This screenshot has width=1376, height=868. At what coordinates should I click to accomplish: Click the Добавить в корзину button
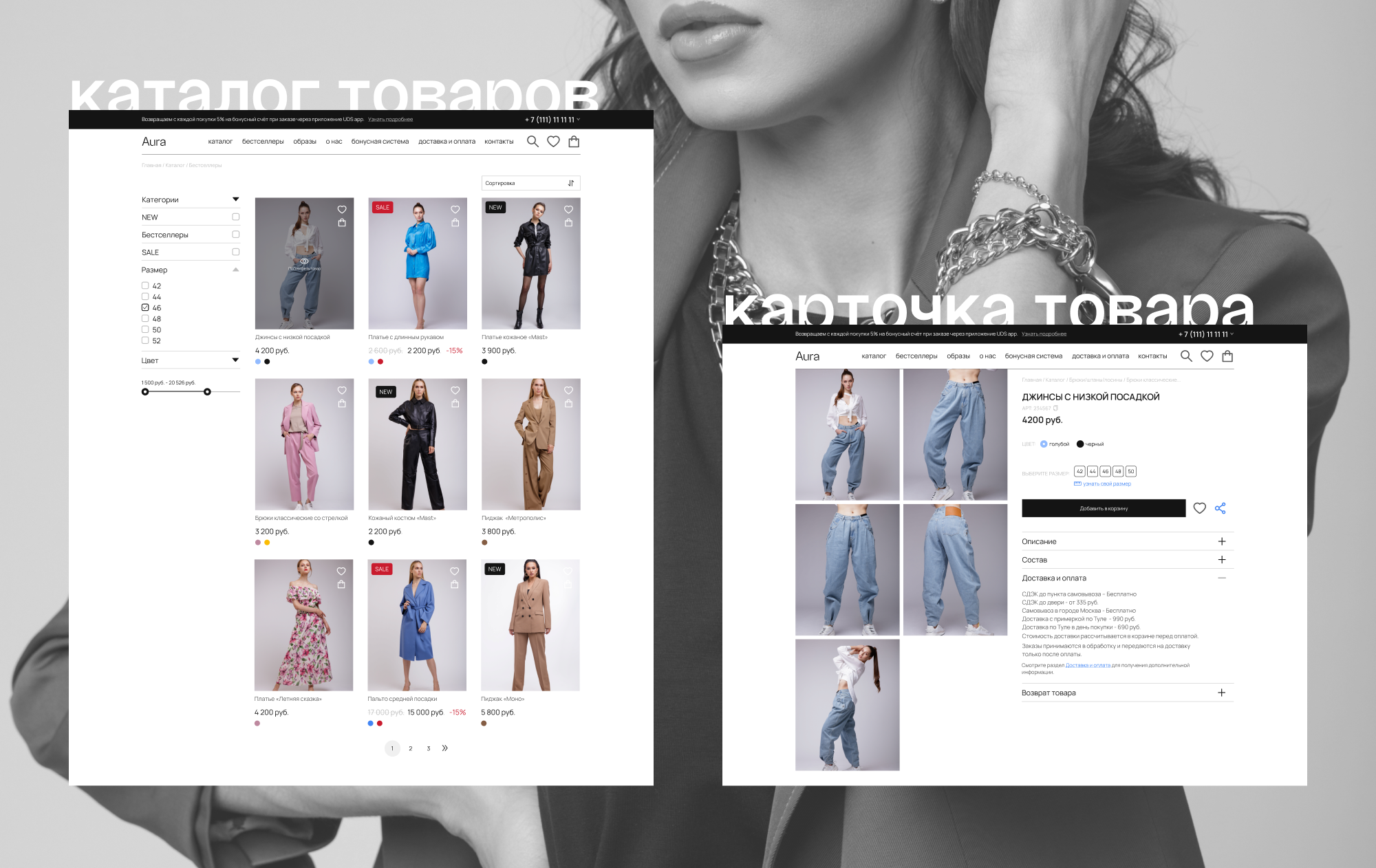tap(1104, 508)
